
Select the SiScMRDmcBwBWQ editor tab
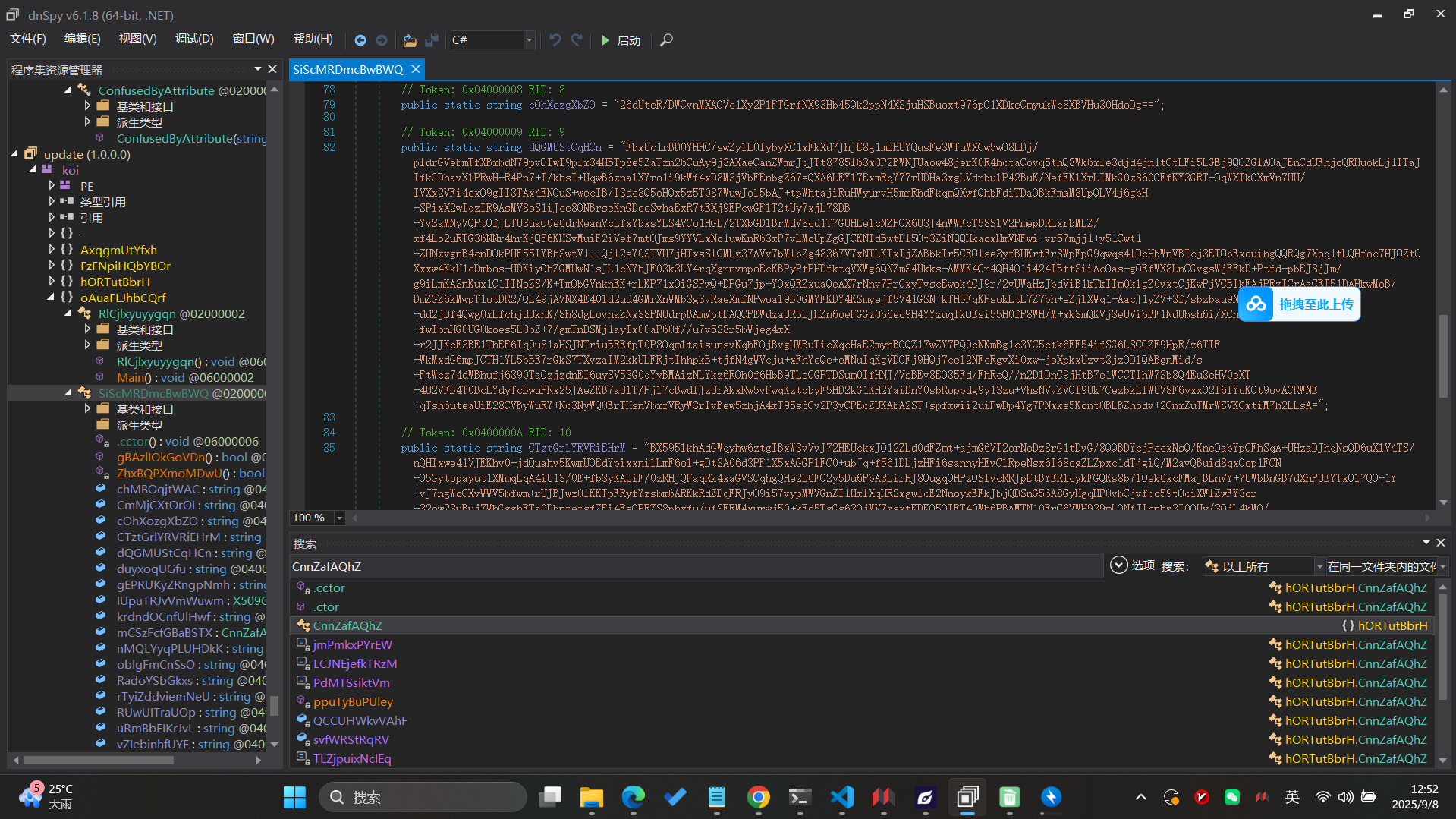pos(348,69)
